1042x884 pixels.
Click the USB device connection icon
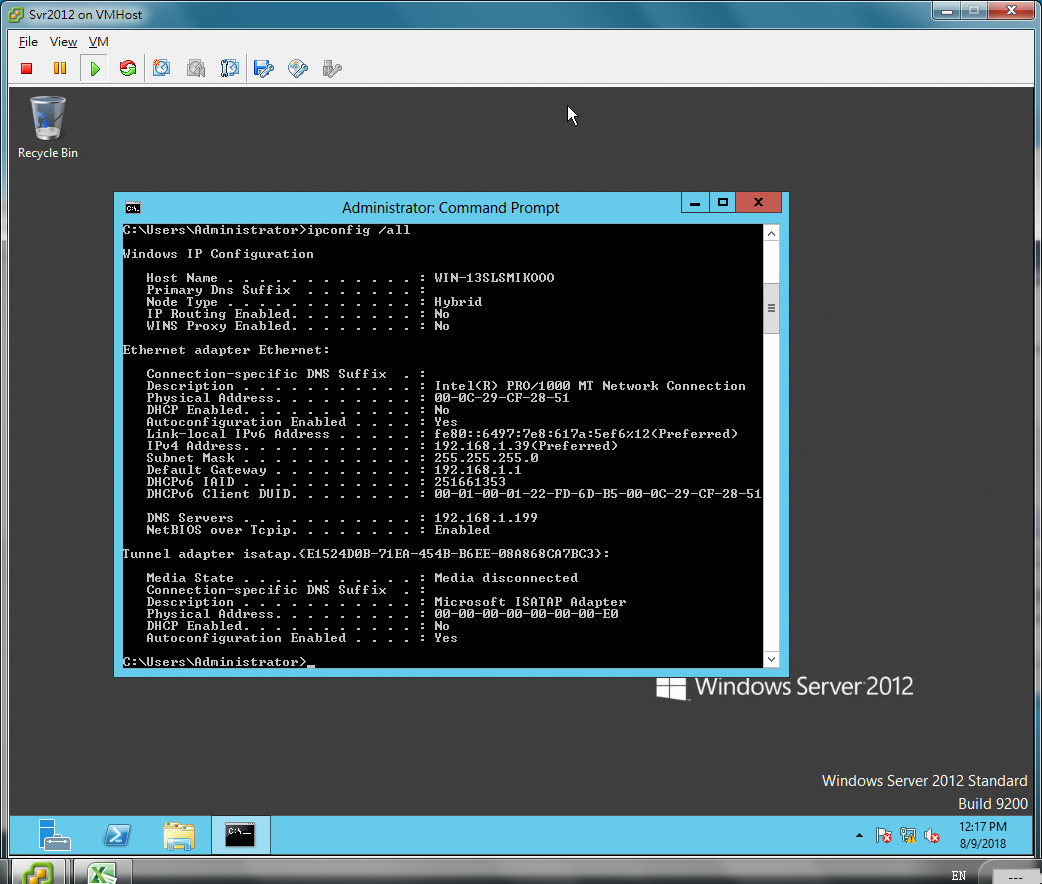pyautogui.click(x=332, y=68)
